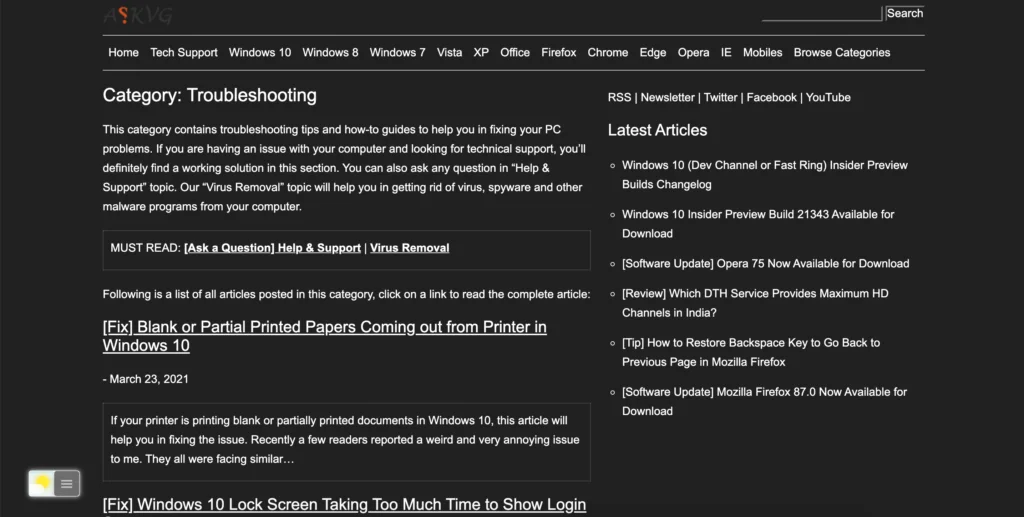
Task: Open the Twitter link
Action: (x=720, y=97)
